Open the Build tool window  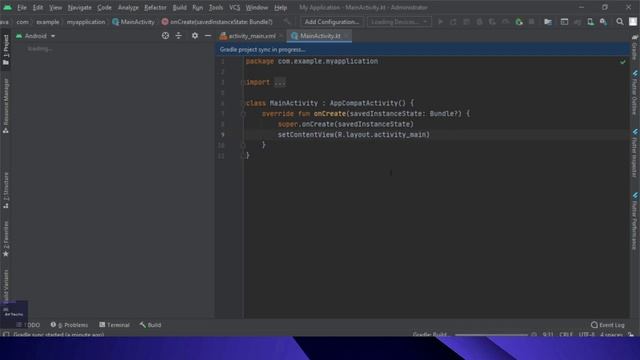150,325
